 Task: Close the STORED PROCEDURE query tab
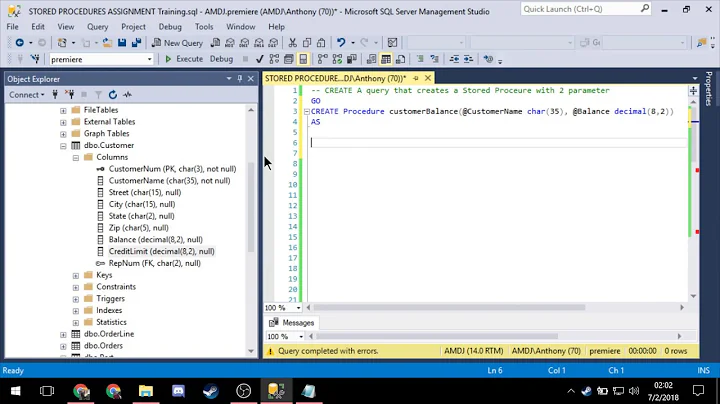[428, 78]
